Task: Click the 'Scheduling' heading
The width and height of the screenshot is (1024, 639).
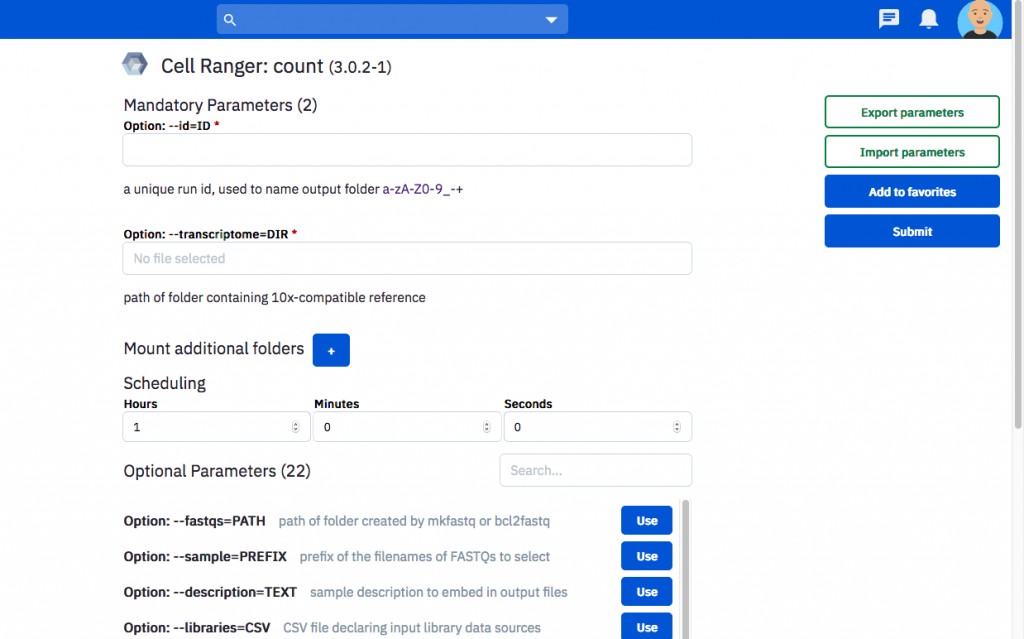Action: tap(165, 384)
